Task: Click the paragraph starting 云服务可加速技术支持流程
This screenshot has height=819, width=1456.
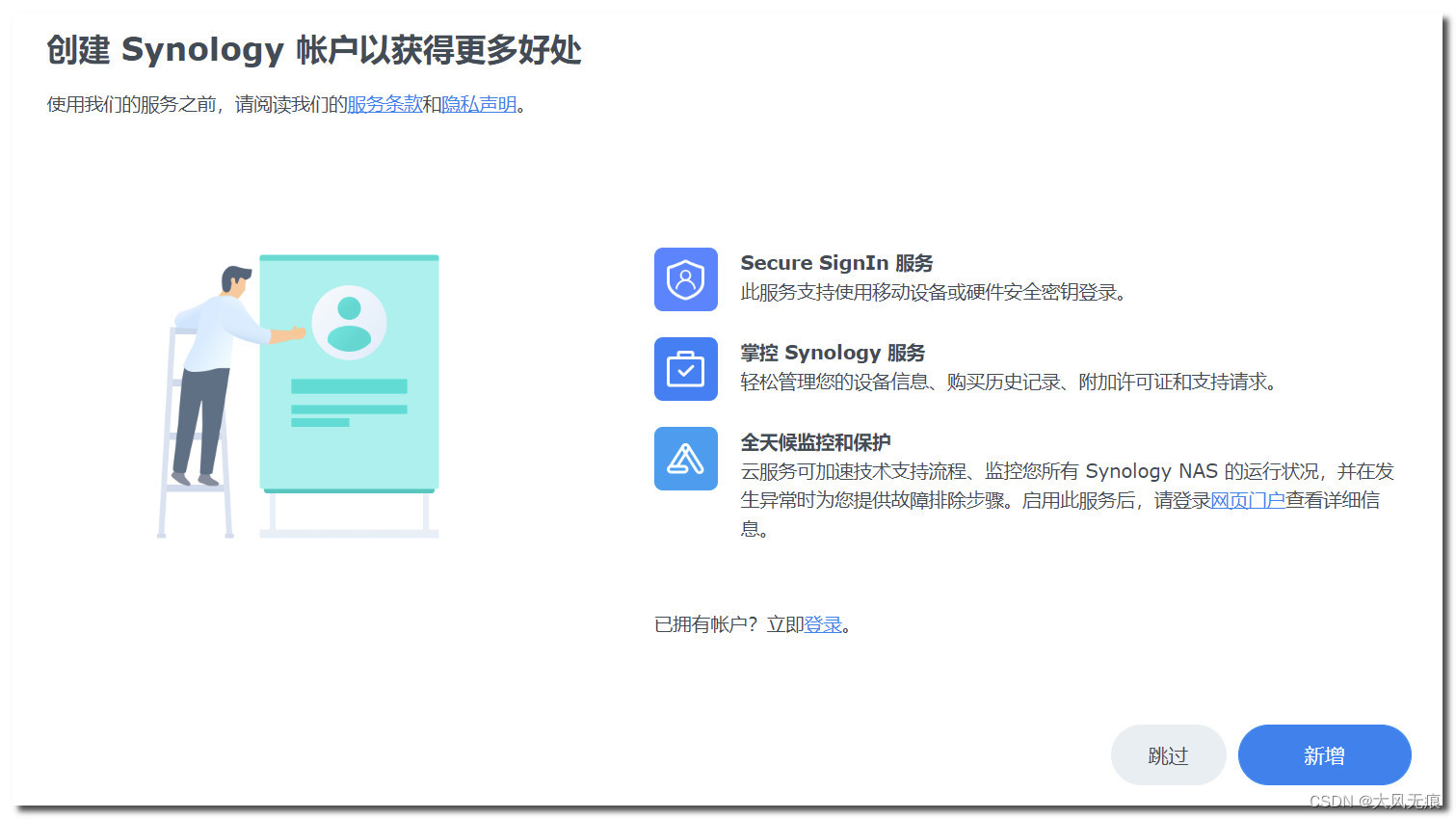Action: coord(1067,500)
